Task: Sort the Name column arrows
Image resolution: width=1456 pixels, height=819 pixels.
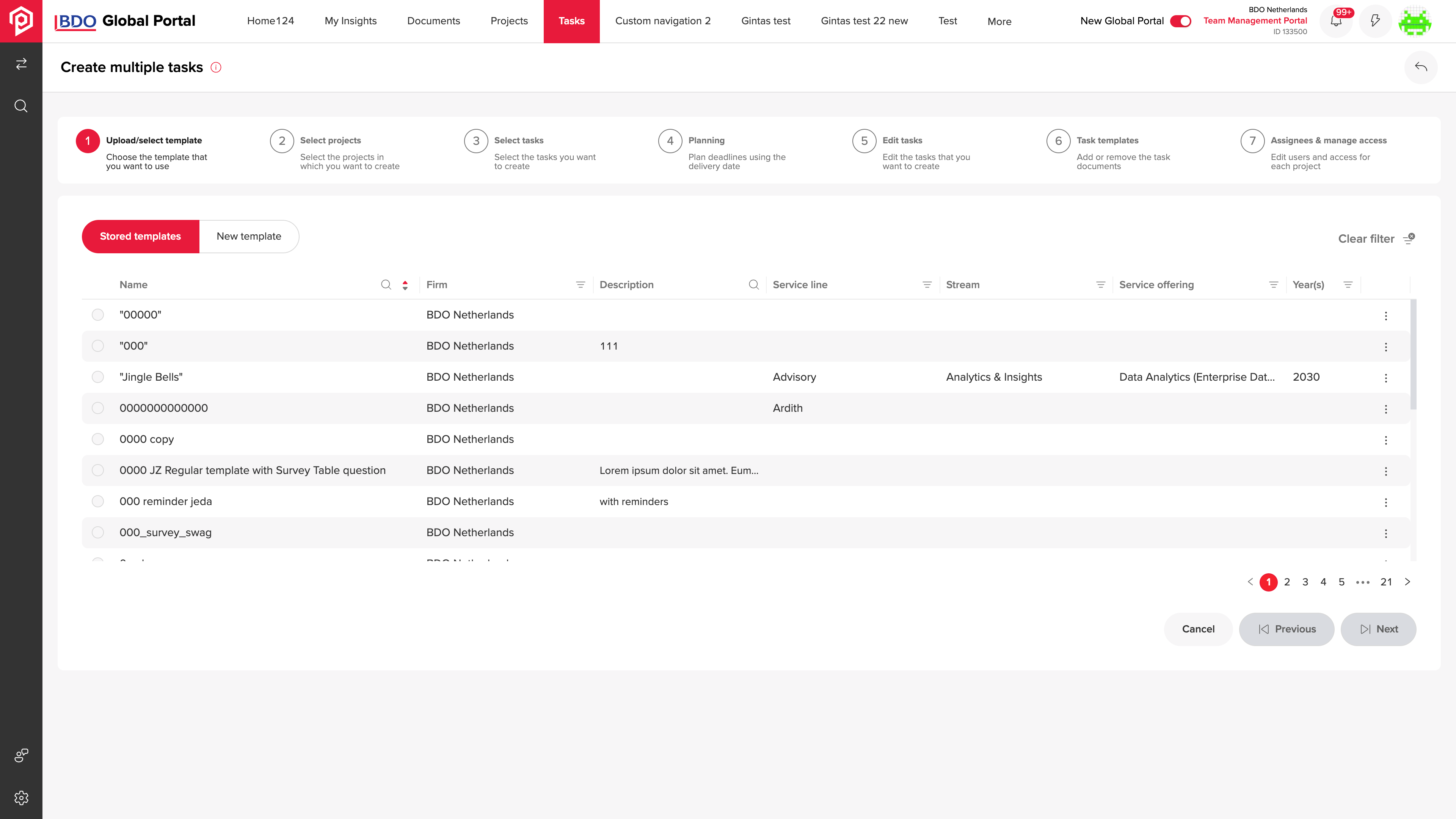Action: [x=405, y=285]
